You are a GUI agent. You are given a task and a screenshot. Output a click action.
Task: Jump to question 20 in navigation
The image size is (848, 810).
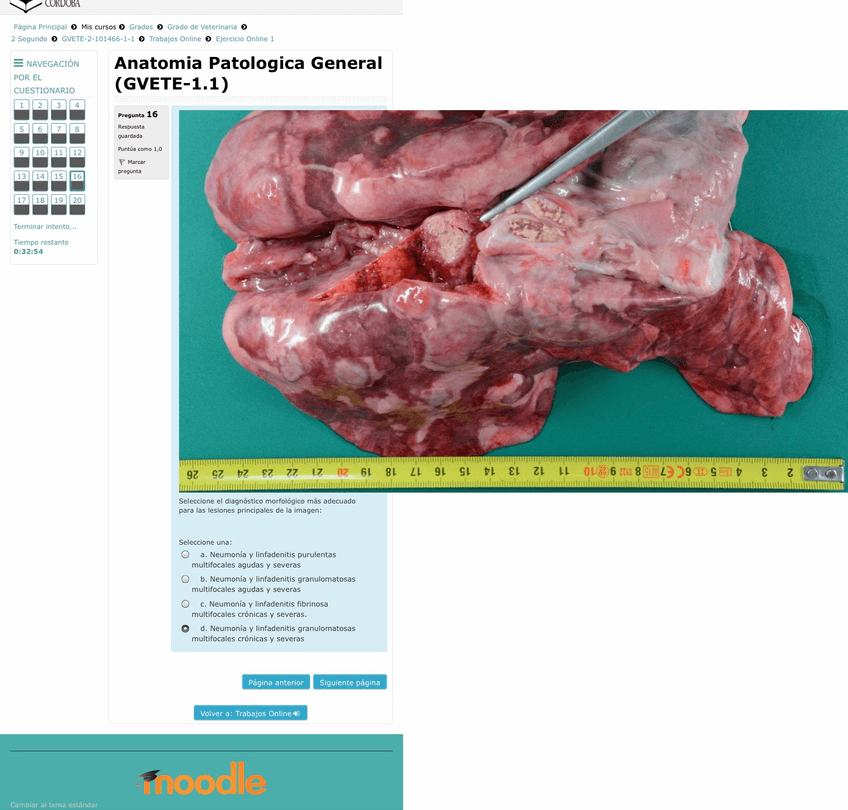click(77, 204)
